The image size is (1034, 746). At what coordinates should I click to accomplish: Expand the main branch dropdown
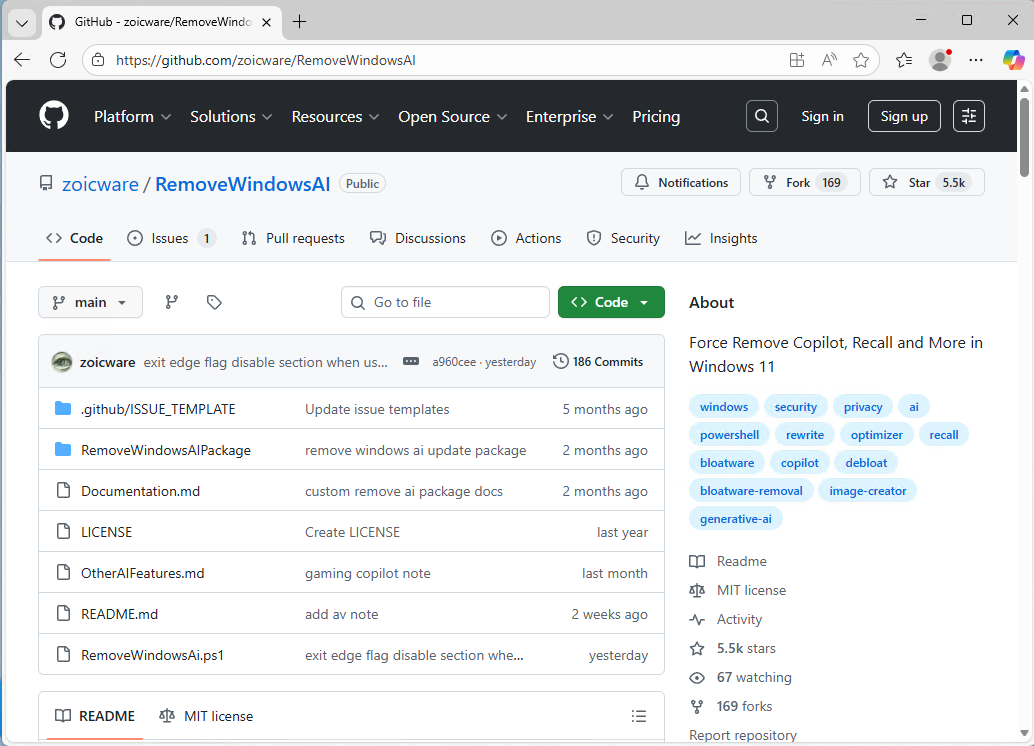90,302
